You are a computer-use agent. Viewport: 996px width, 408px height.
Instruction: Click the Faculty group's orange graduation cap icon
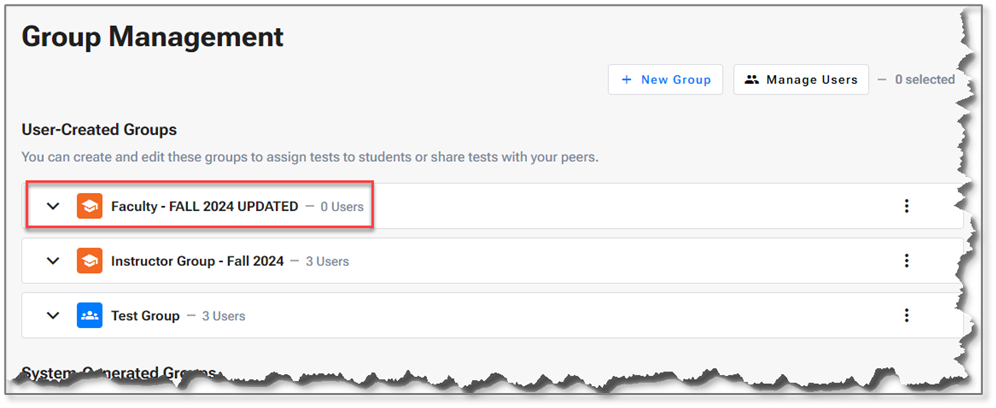[x=89, y=206]
